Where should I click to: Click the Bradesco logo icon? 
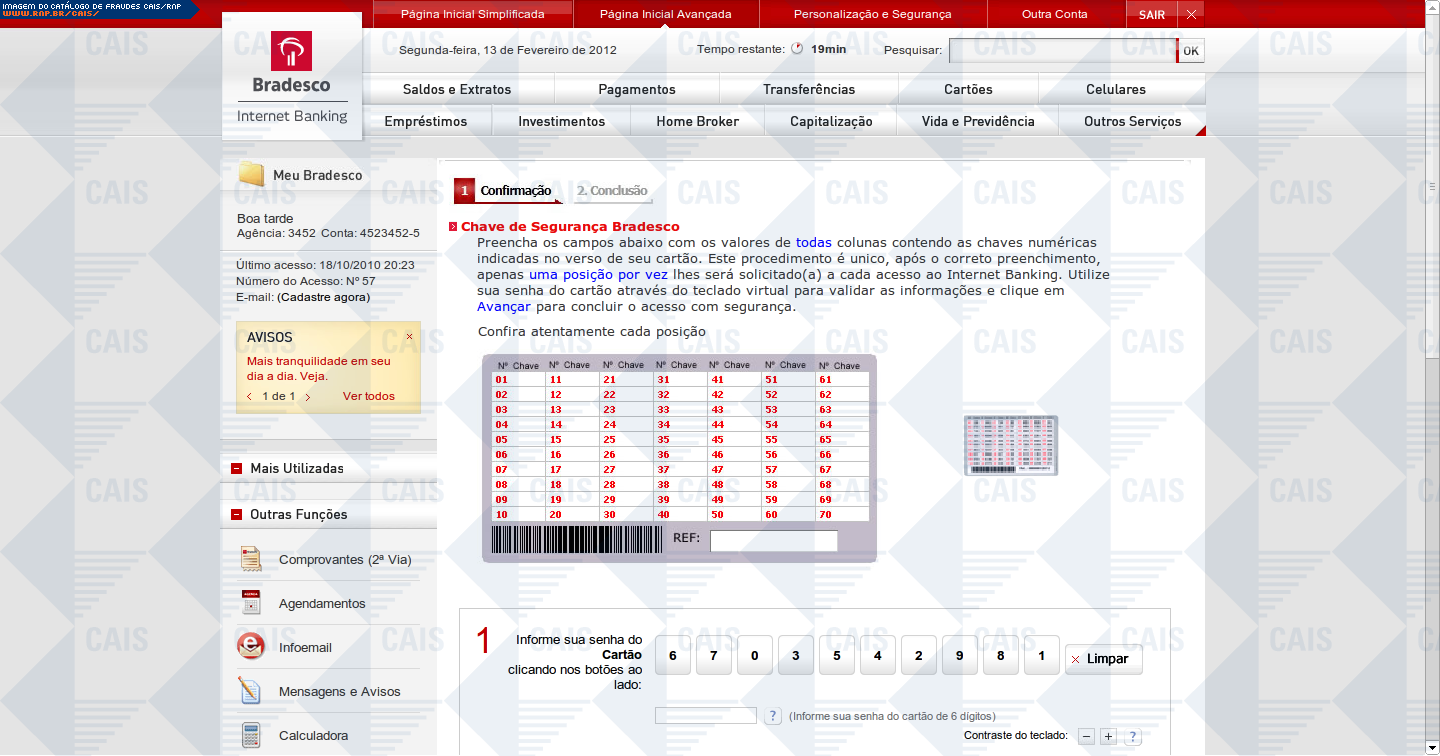pos(291,51)
